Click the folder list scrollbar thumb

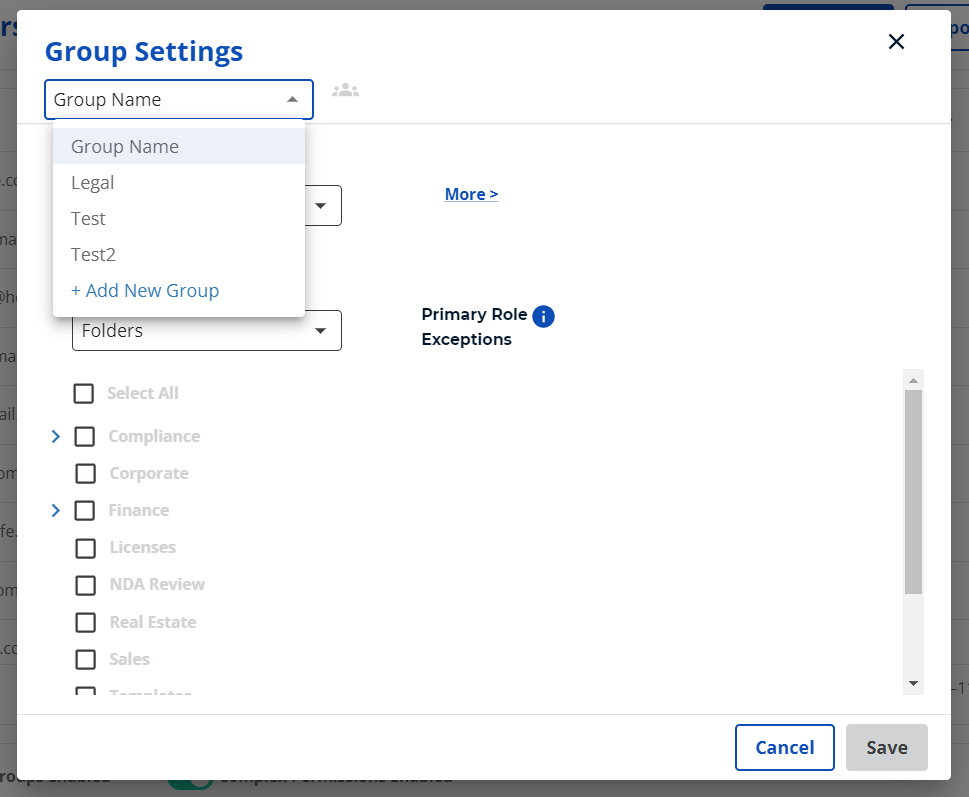(x=913, y=492)
